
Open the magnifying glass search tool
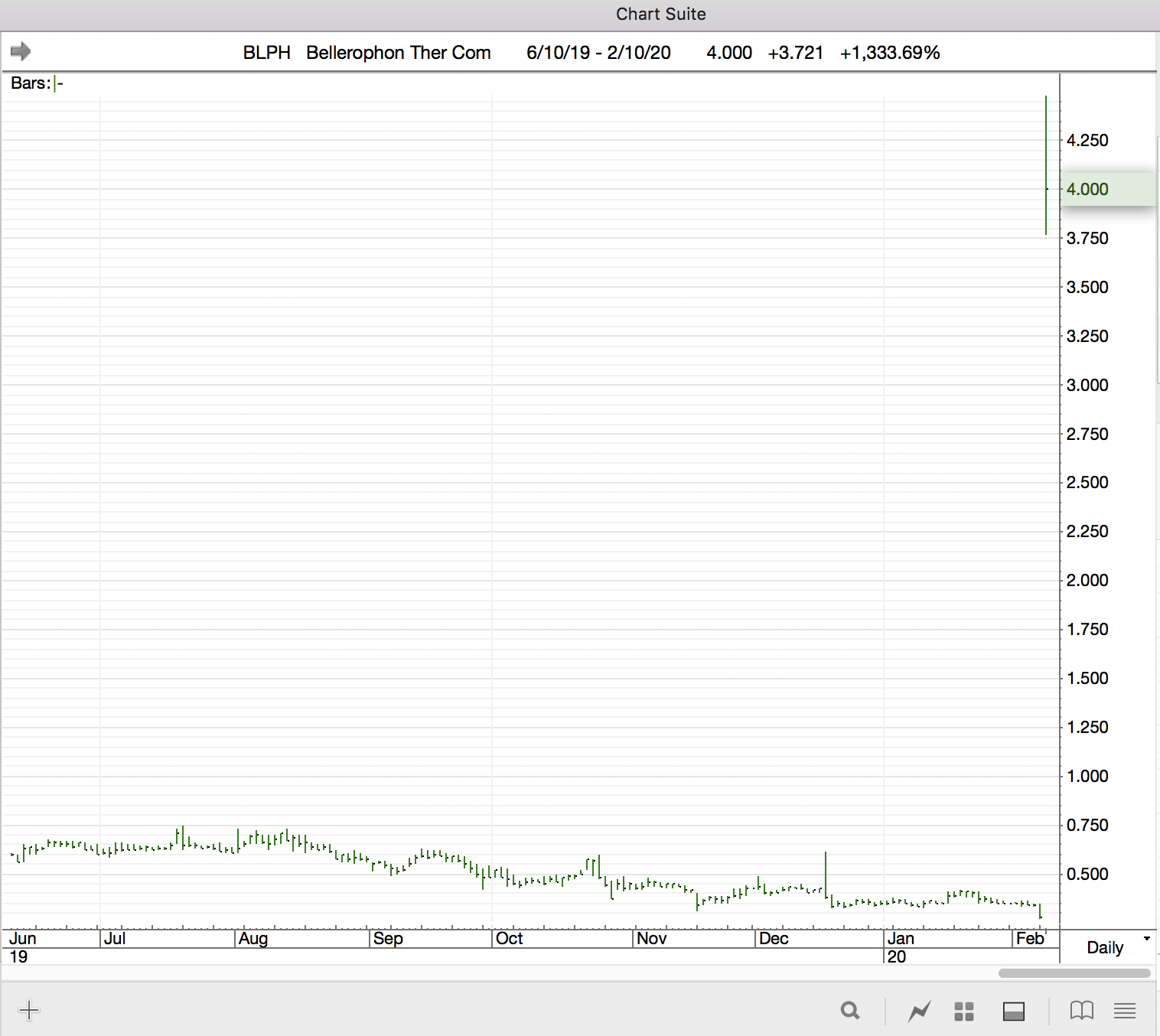click(x=849, y=1011)
